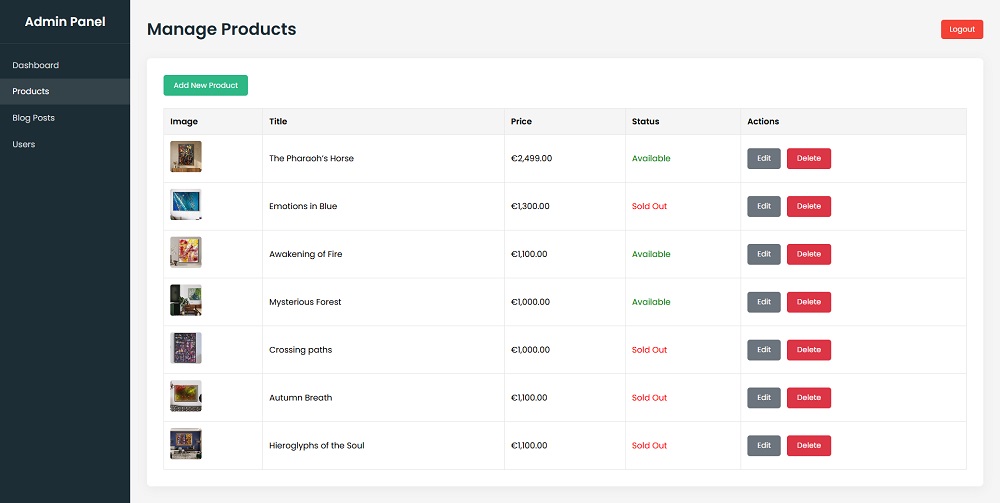Image resolution: width=1000 pixels, height=503 pixels.
Task: Delete Hieroglyphs of the Soul product
Action: pyautogui.click(x=808, y=446)
